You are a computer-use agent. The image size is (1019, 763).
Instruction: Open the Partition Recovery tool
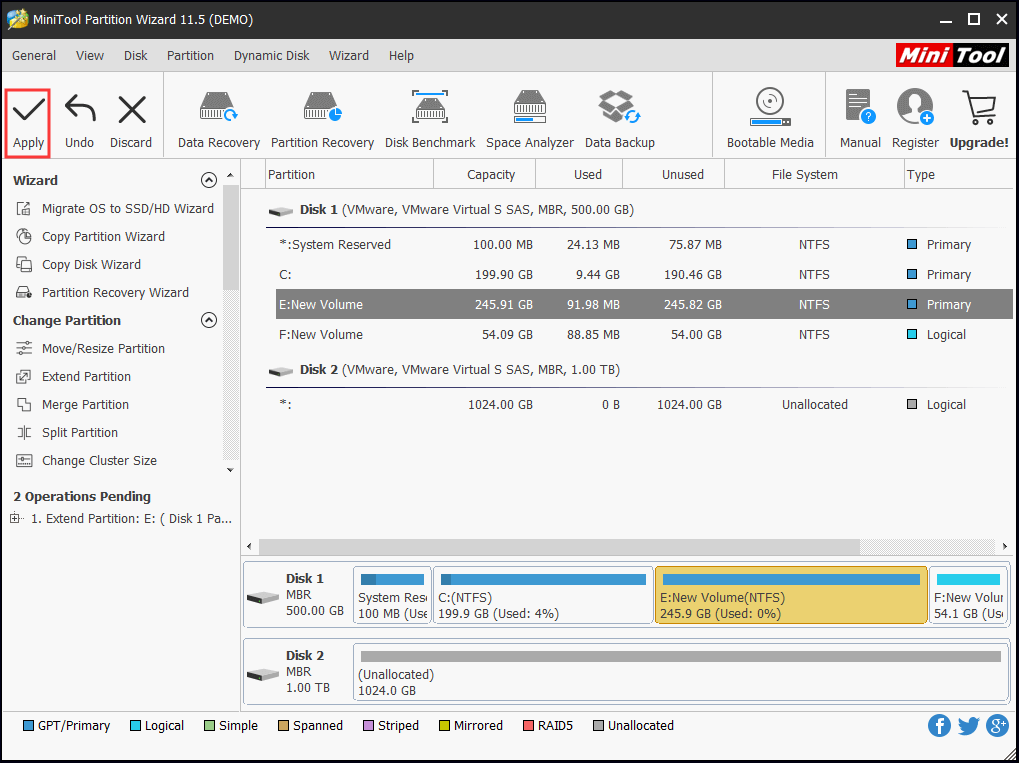tap(322, 120)
